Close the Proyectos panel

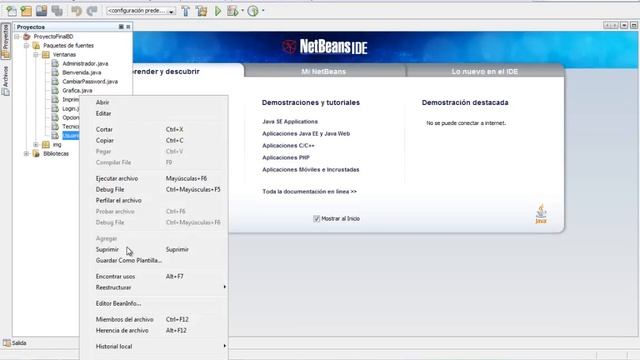coord(128,27)
